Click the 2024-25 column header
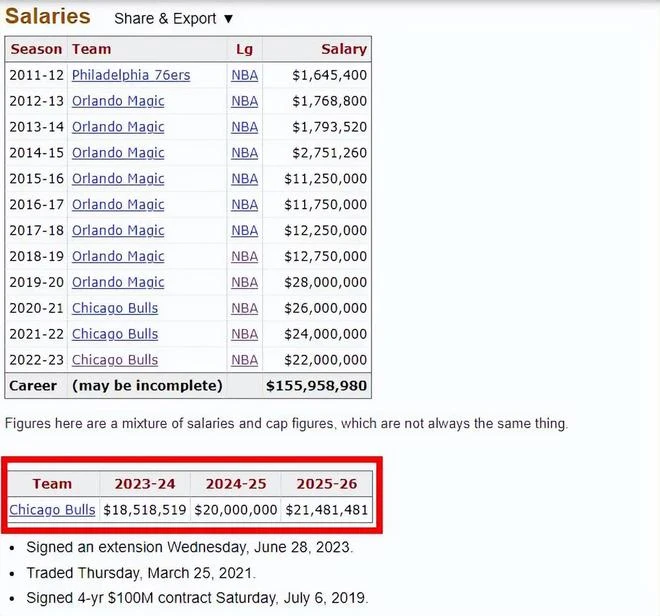The height and width of the screenshot is (616, 660). [x=236, y=484]
